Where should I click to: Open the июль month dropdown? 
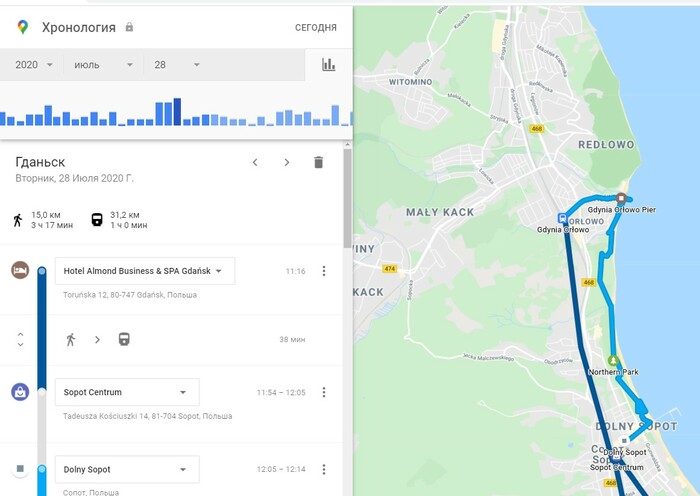tap(104, 65)
